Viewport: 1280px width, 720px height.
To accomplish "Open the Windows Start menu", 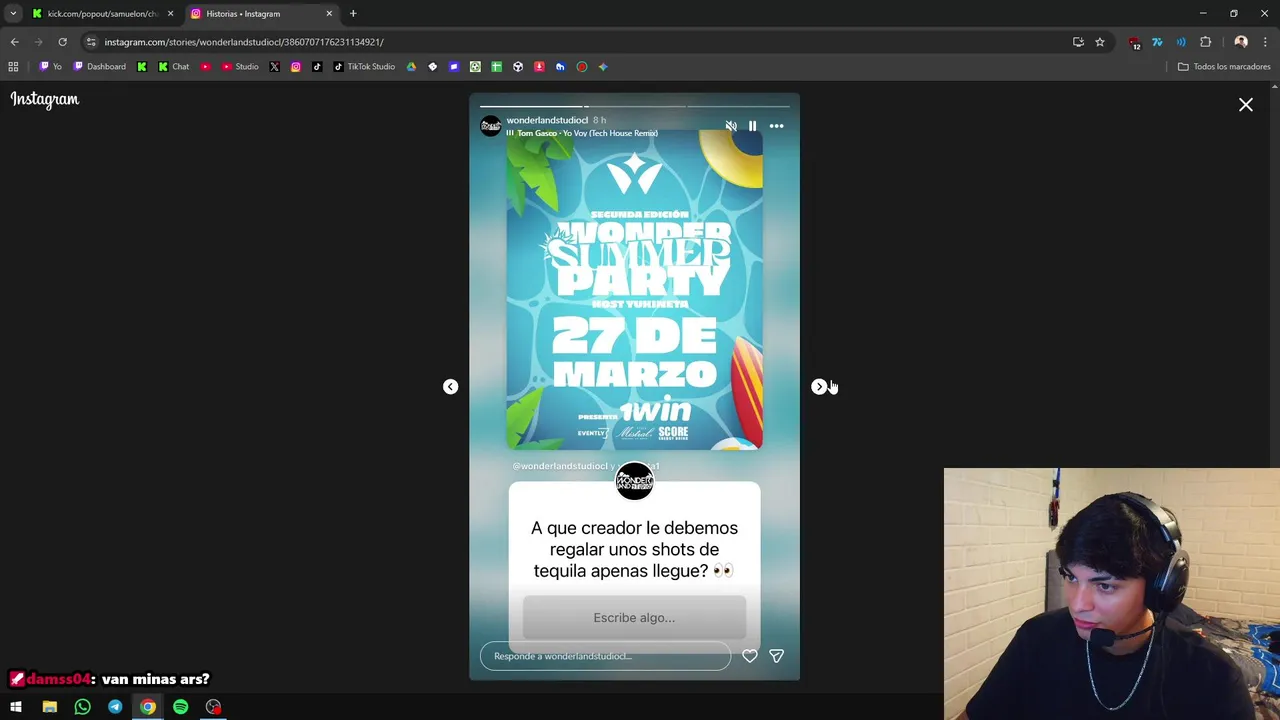I will (x=16, y=707).
